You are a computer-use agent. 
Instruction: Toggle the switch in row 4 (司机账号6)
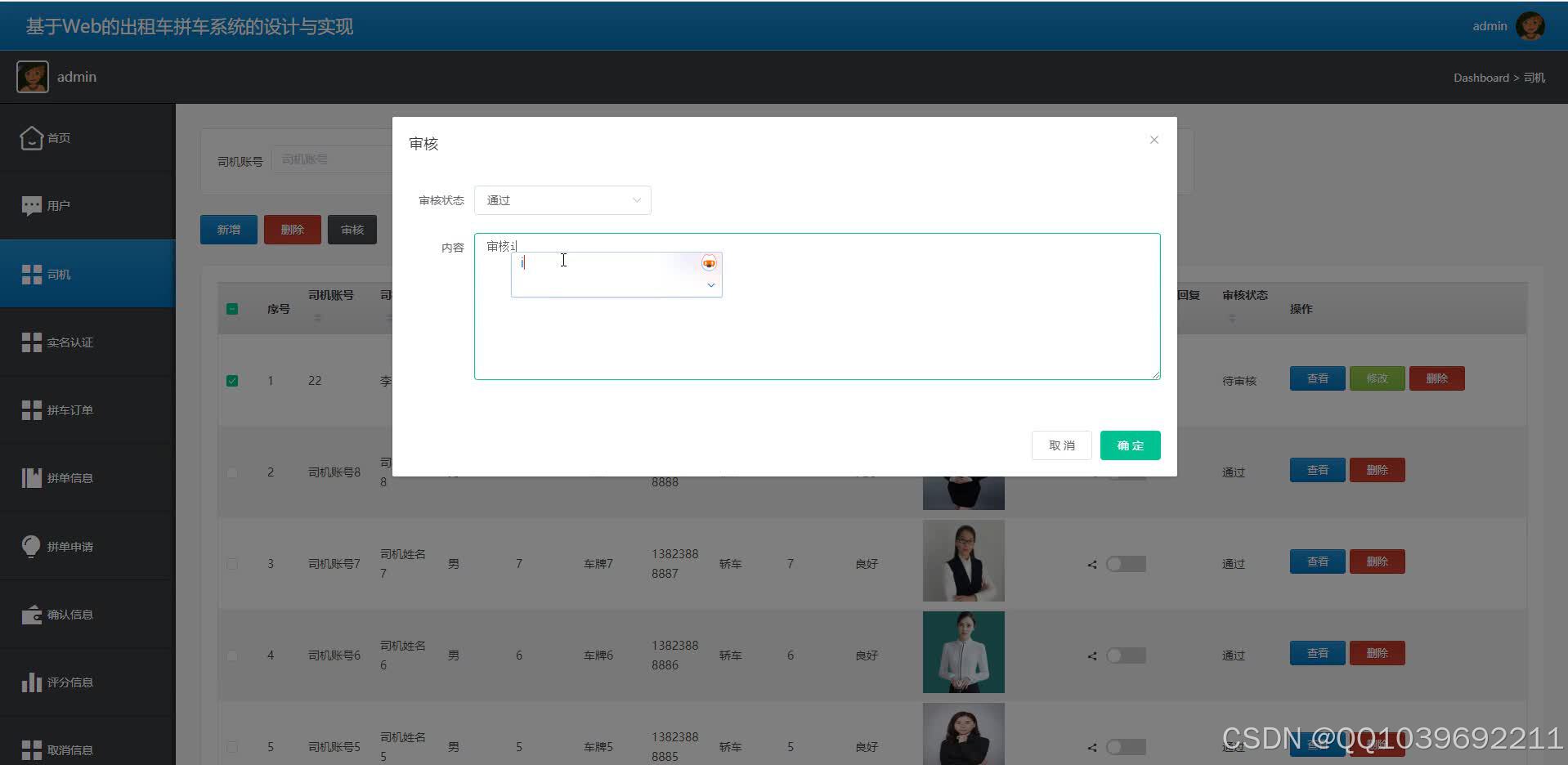tap(1126, 655)
